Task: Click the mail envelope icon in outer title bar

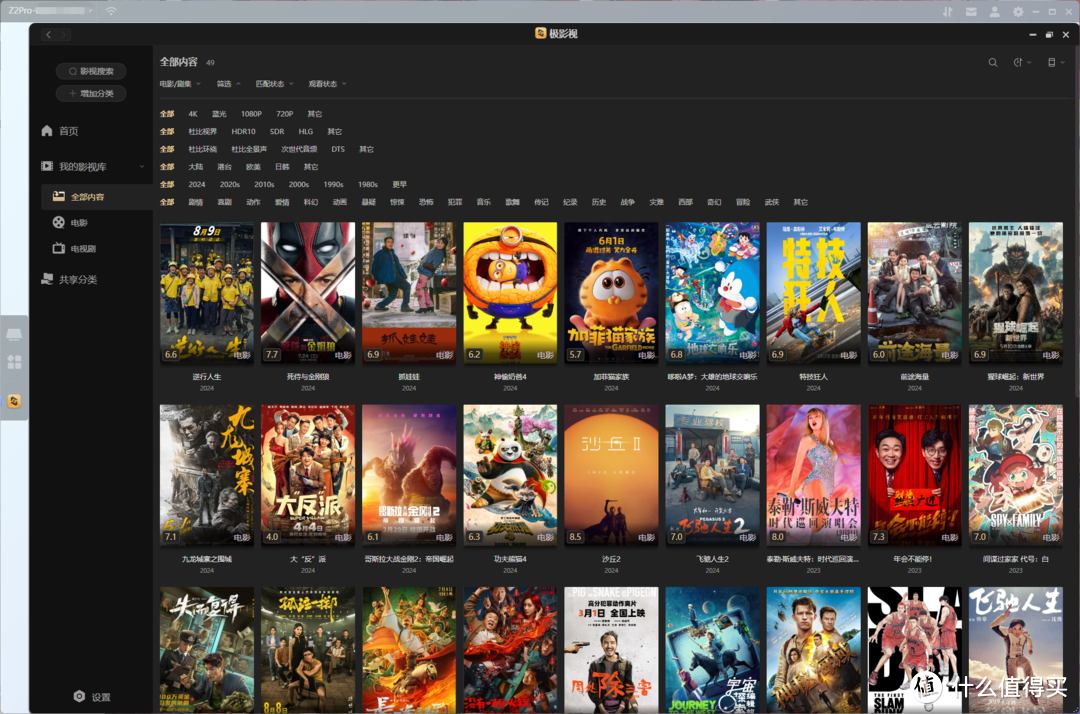Action: click(x=970, y=11)
